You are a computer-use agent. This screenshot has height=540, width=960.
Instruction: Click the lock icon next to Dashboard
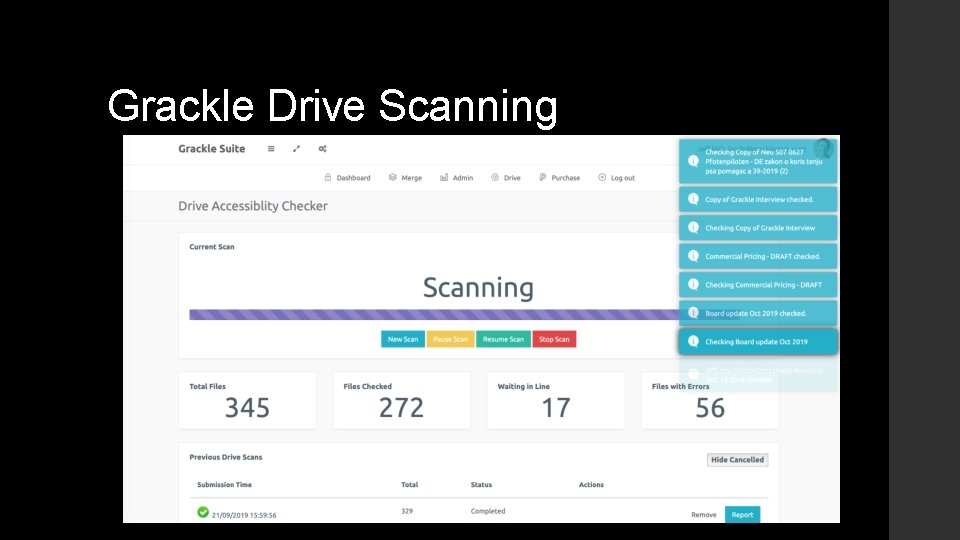(328, 178)
